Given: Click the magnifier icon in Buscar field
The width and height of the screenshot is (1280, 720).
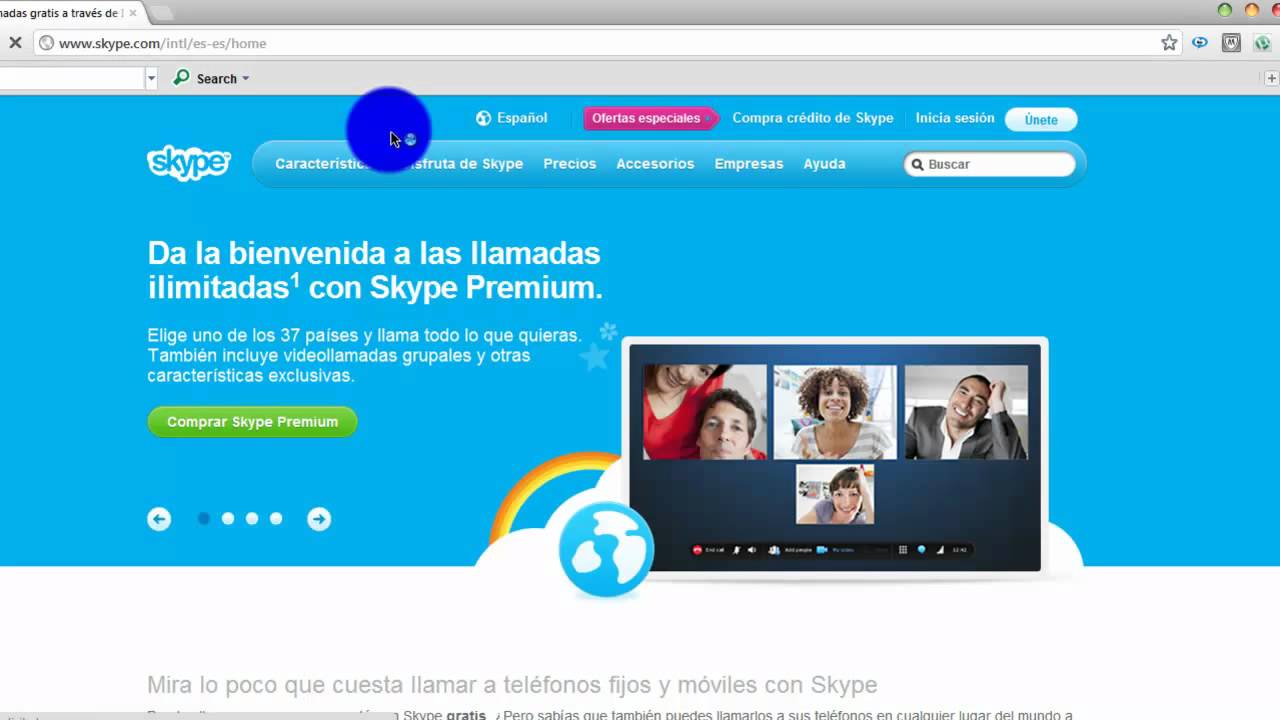Looking at the screenshot, I should click(917, 164).
